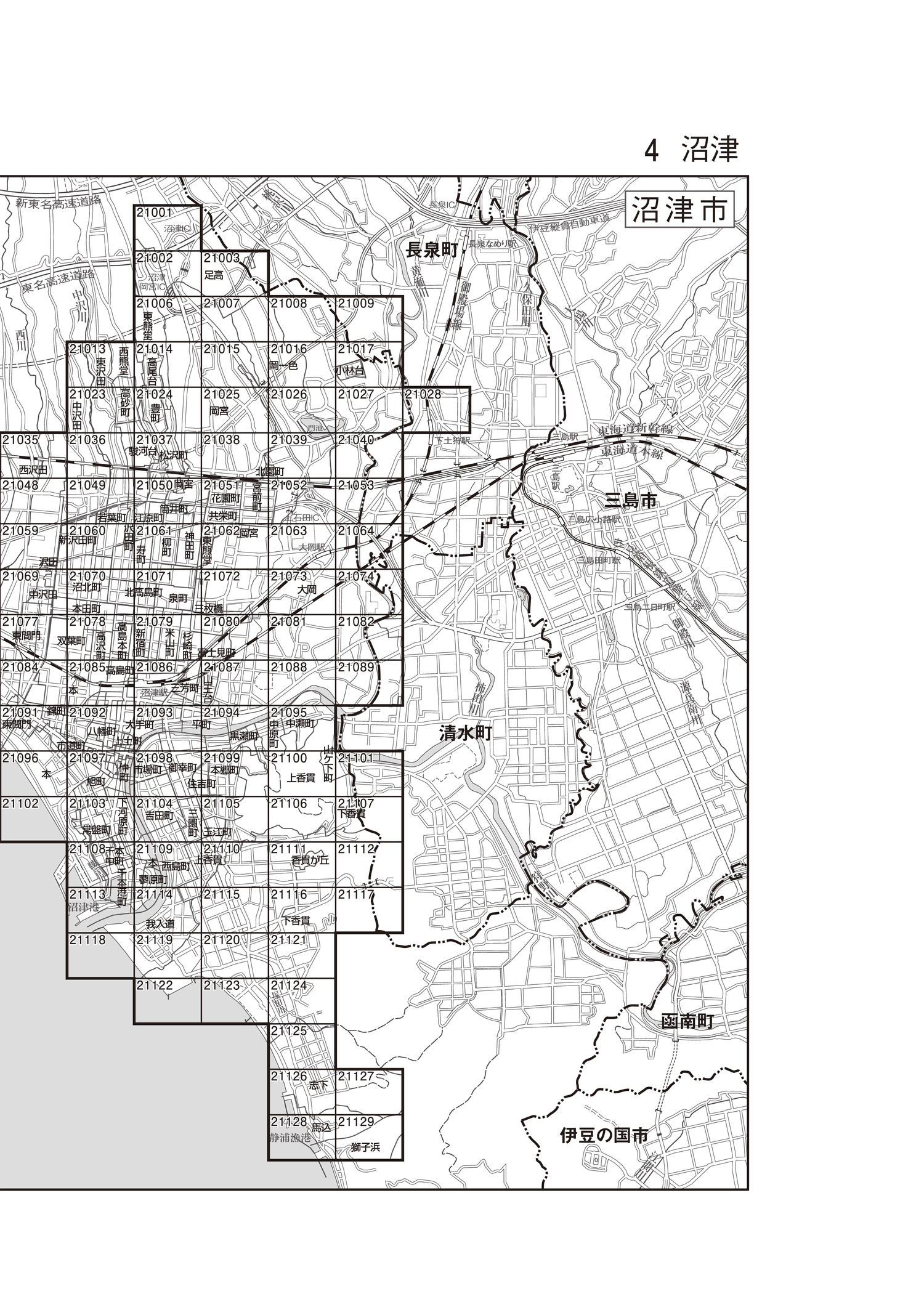Select grid cell number 21121
924x1307 pixels.
(x=289, y=940)
